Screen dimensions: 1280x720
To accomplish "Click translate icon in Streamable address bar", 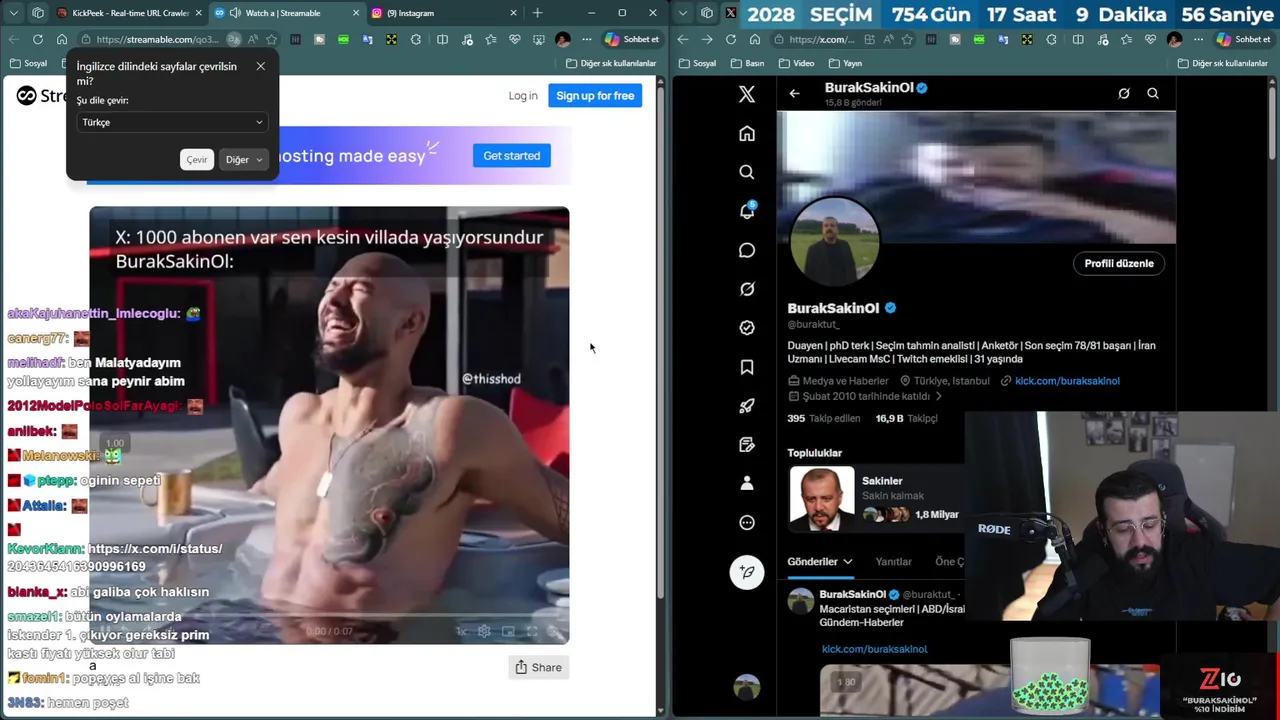I will point(233,39).
